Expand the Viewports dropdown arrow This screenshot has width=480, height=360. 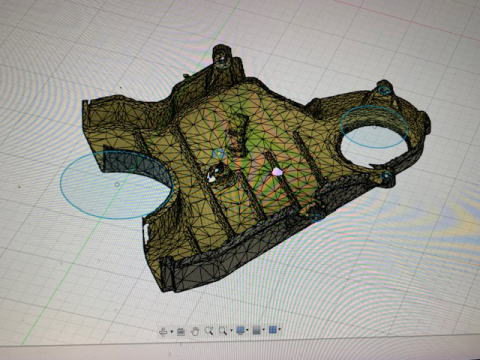pos(280,329)
